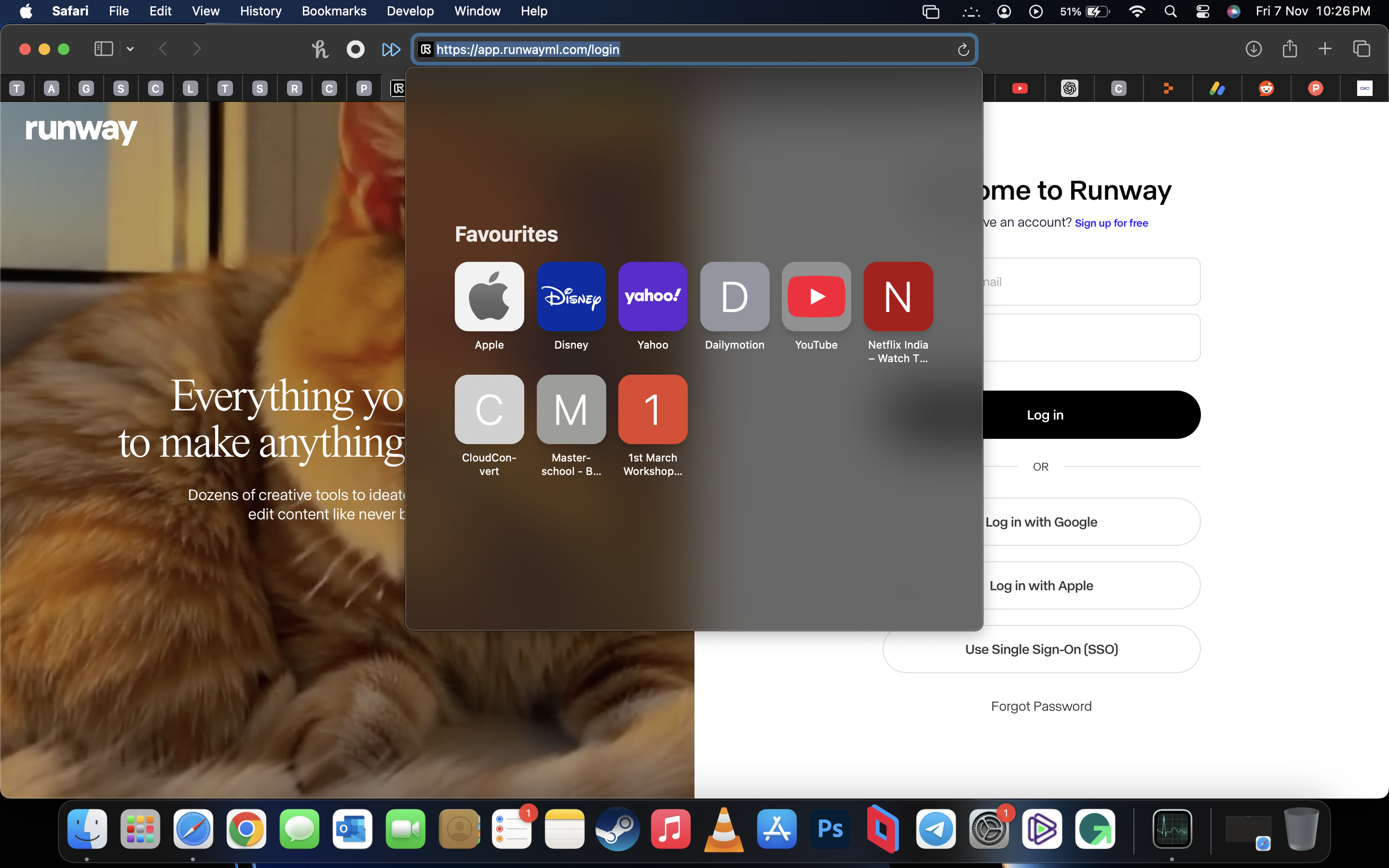Click Forgot Password link
This screenshot has width=1389, height=868.
1041,706
